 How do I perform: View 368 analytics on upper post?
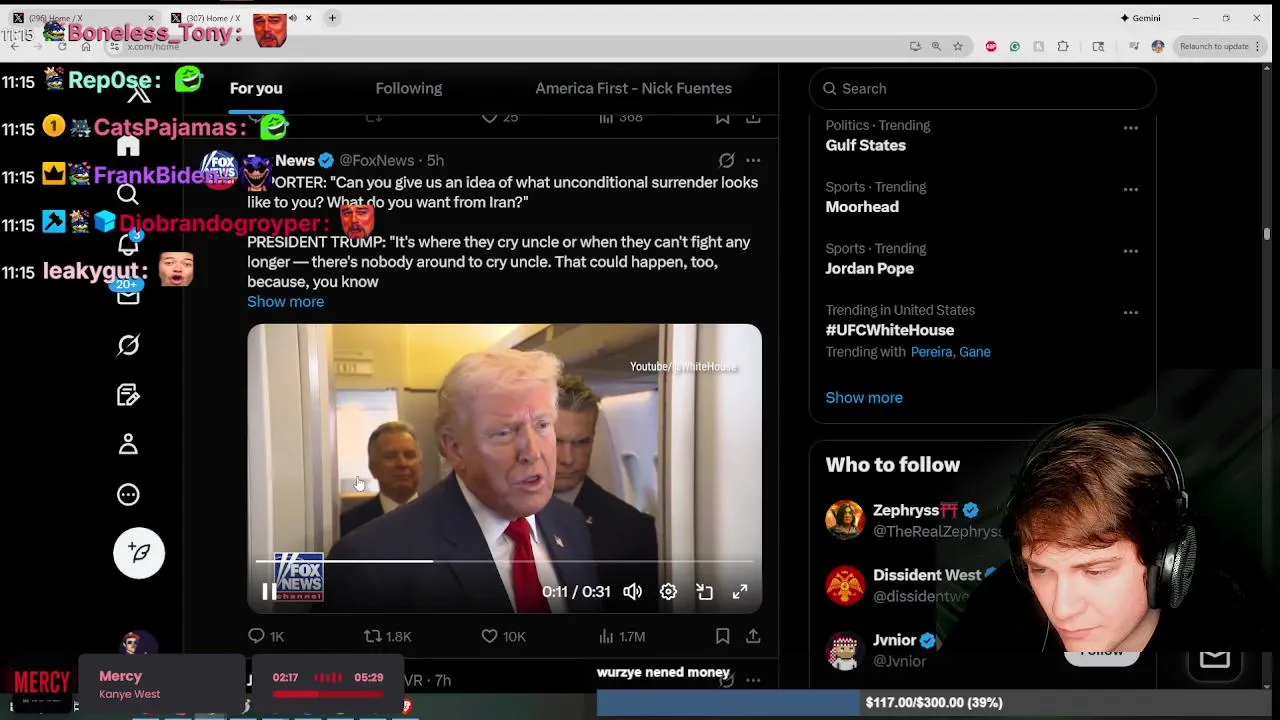(x=620, y=118)
